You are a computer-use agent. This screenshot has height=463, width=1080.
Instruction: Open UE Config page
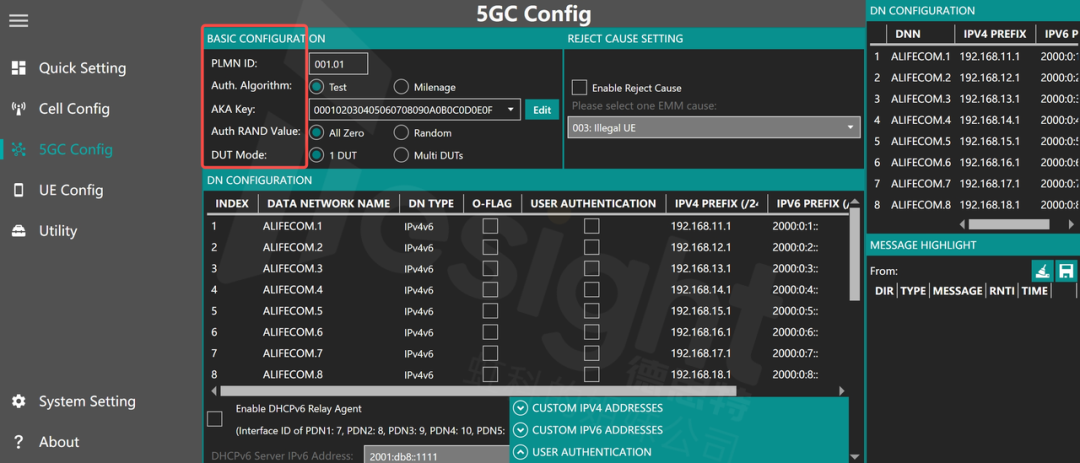coord(71,190)
